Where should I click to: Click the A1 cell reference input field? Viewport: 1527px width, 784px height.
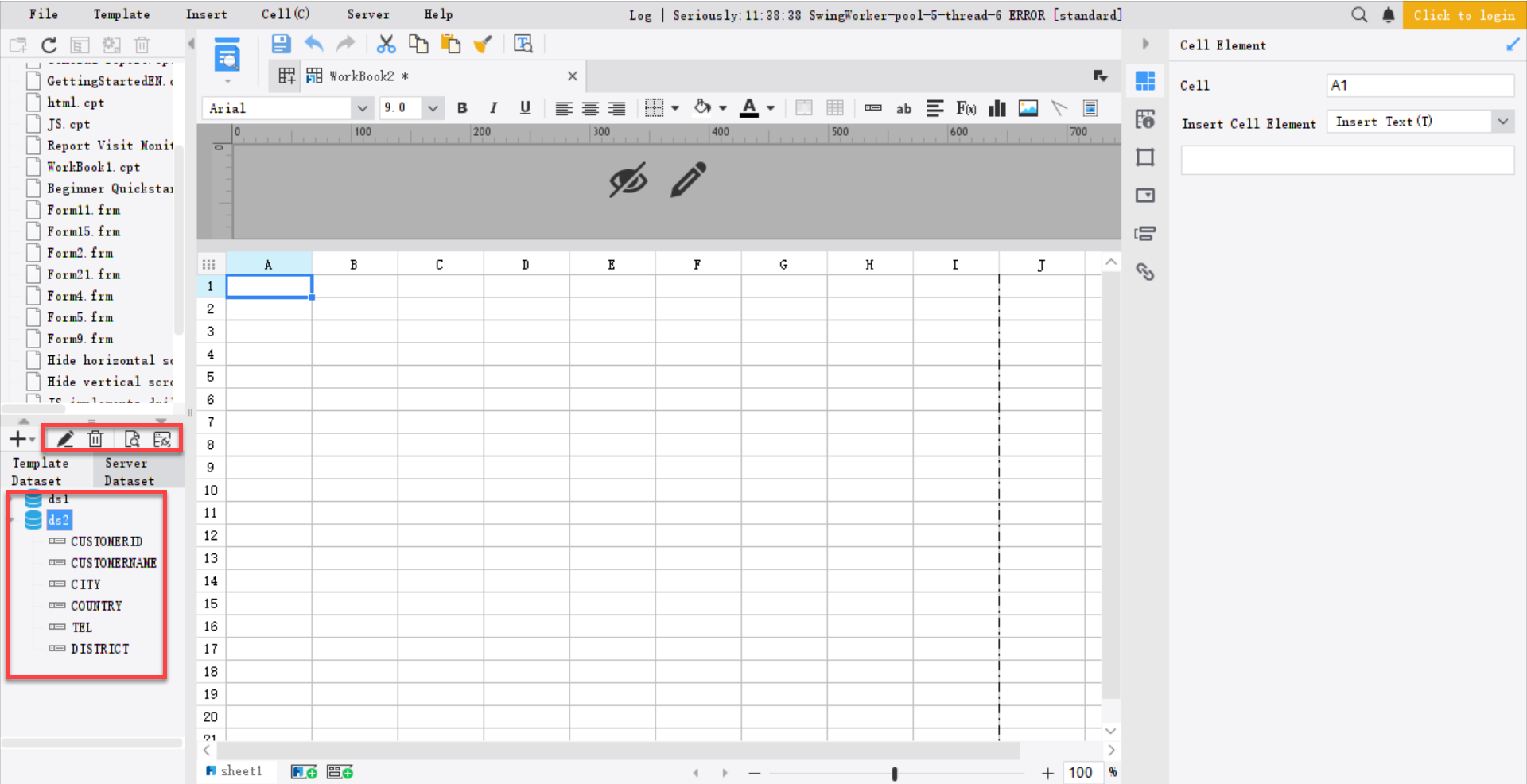pyautogui.click(x=1419, y=84)
